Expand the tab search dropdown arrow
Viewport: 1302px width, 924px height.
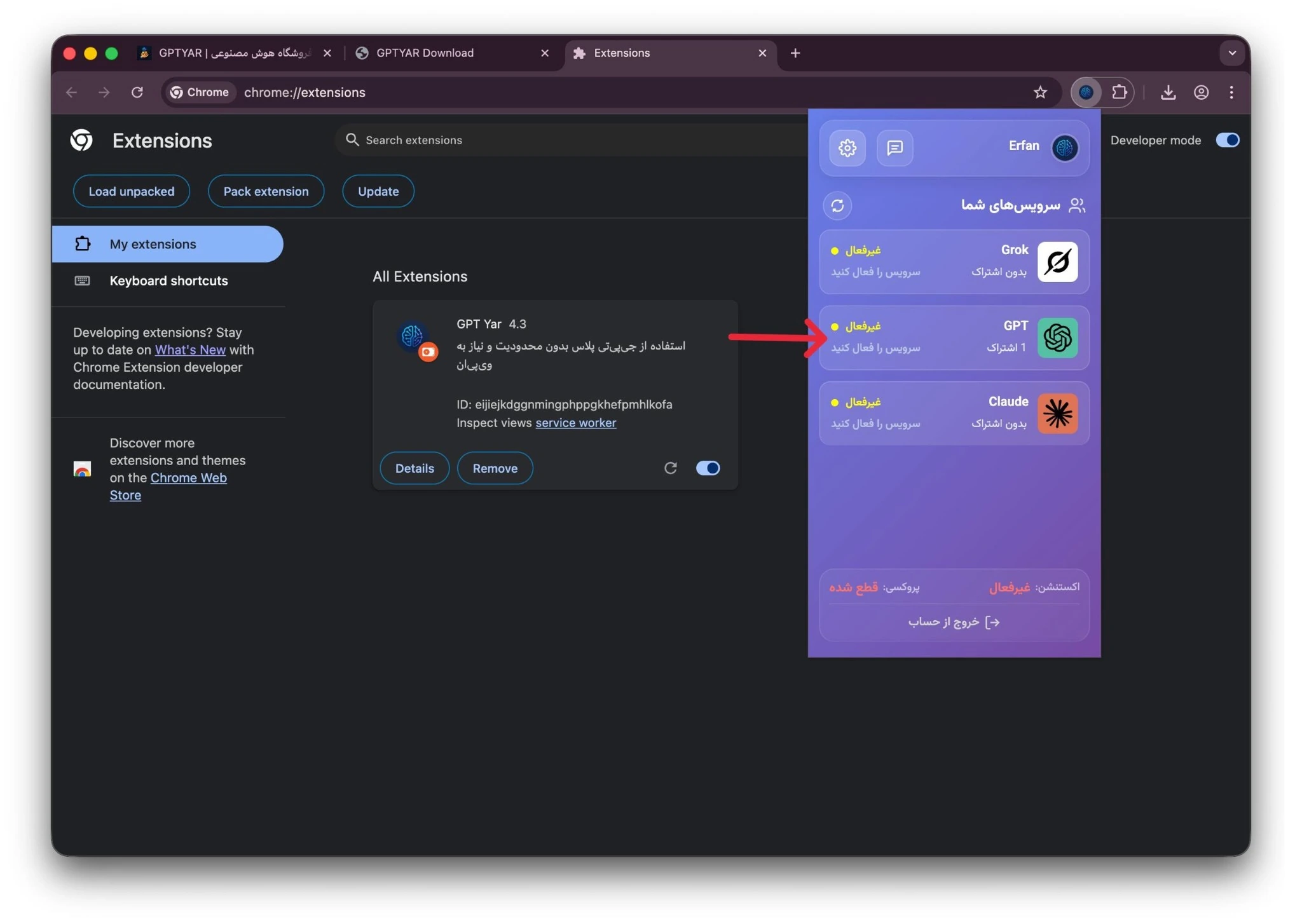pos(1232,53)
